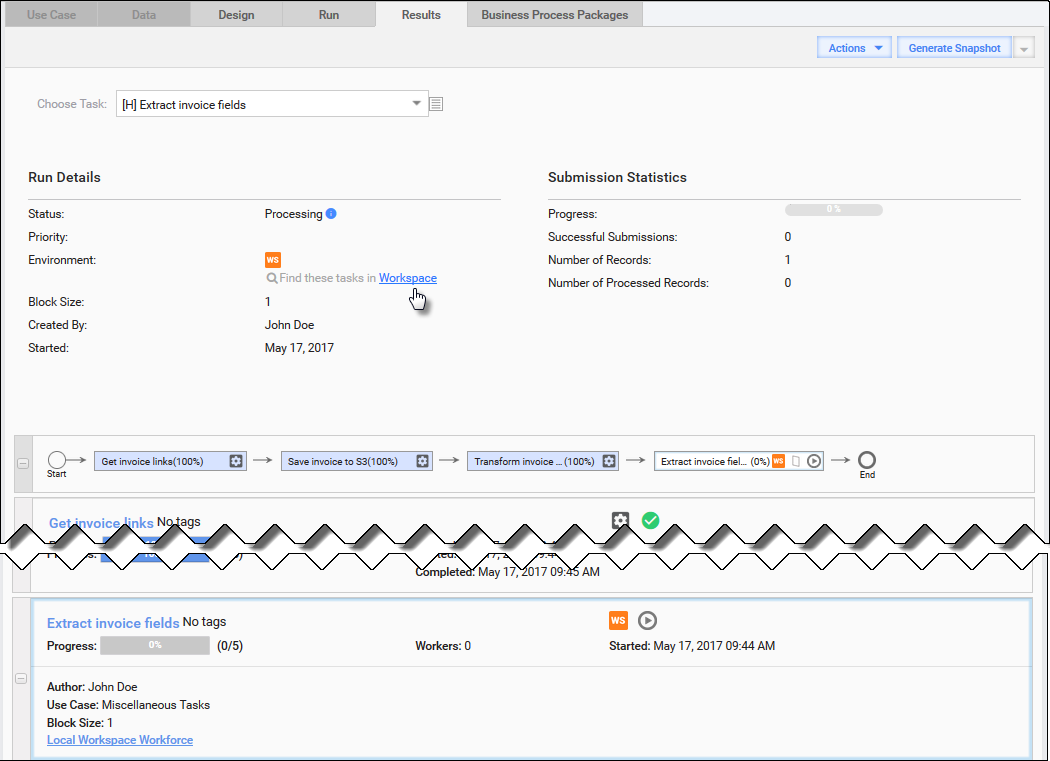The width and height of the screenshot is (1050, 761).
Task: Open the Design tab
Action: [236, 15]
